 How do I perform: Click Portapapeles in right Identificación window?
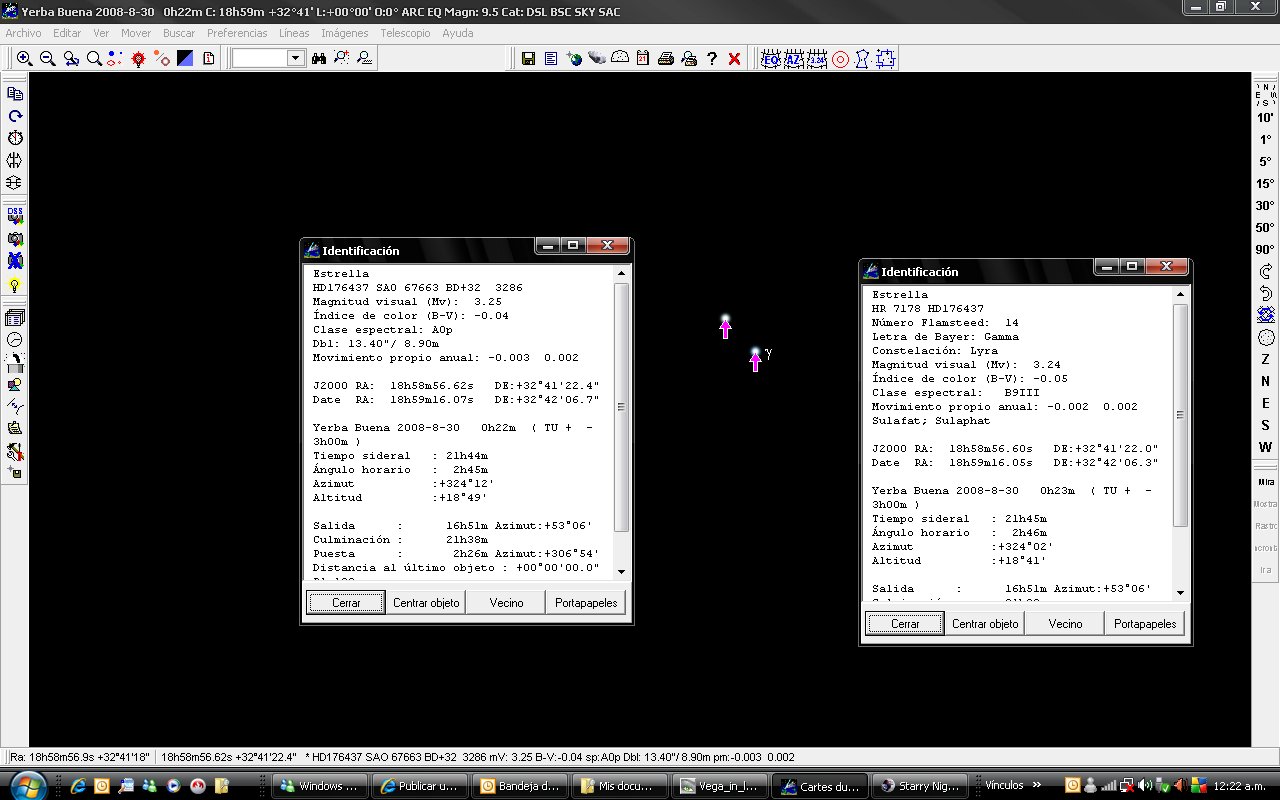(x=1145, y=624)
